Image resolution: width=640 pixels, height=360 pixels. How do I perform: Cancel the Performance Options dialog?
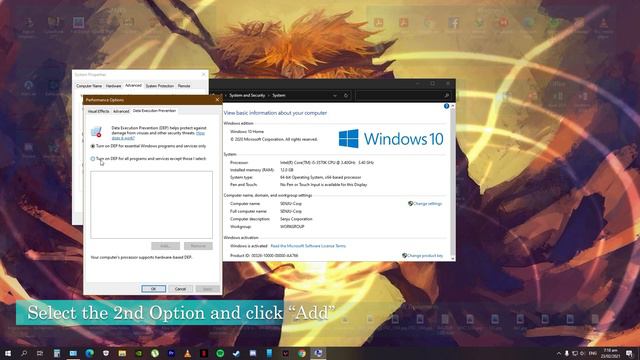click(x=180, y=289)
